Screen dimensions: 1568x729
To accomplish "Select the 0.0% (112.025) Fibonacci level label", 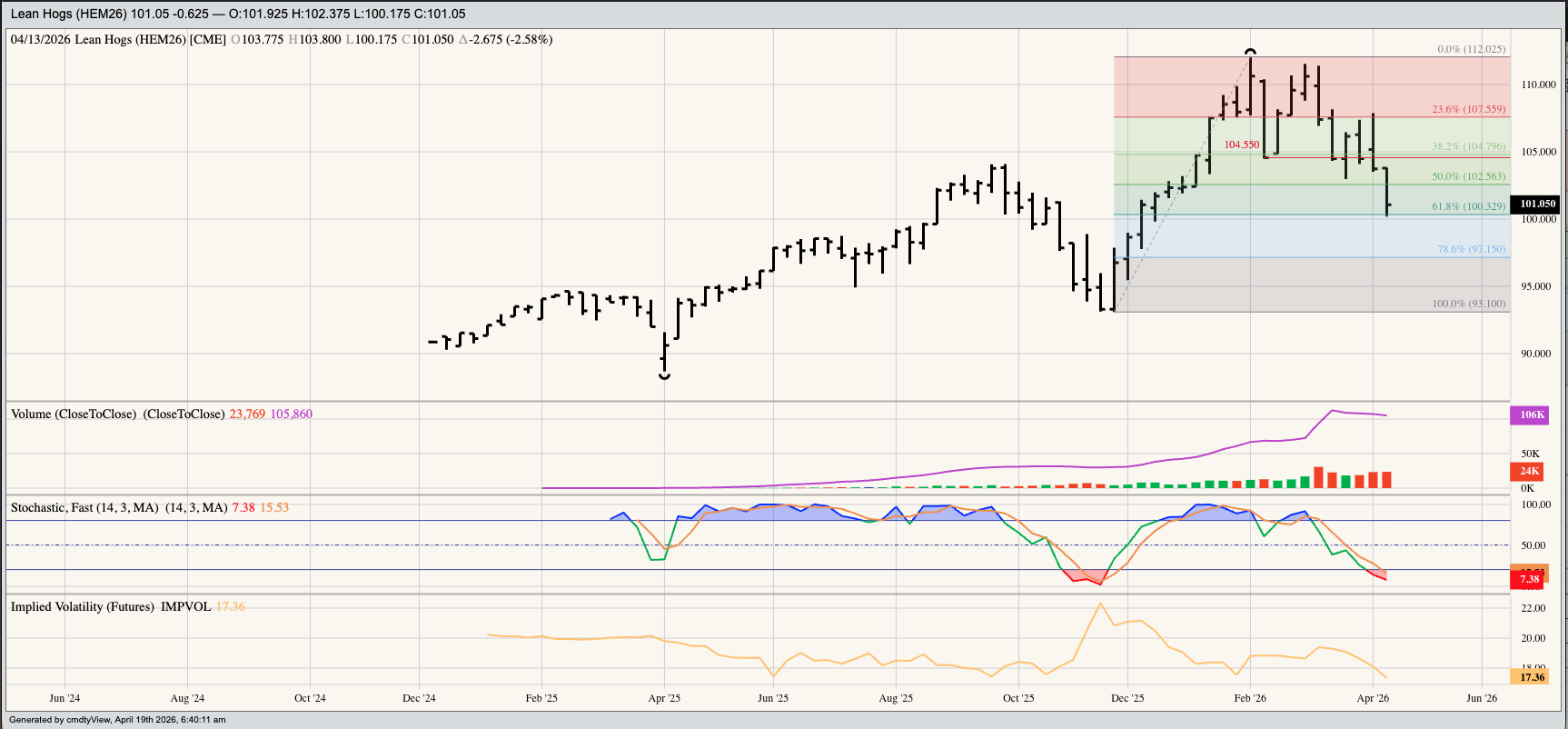I will (x=1470, y=49).
